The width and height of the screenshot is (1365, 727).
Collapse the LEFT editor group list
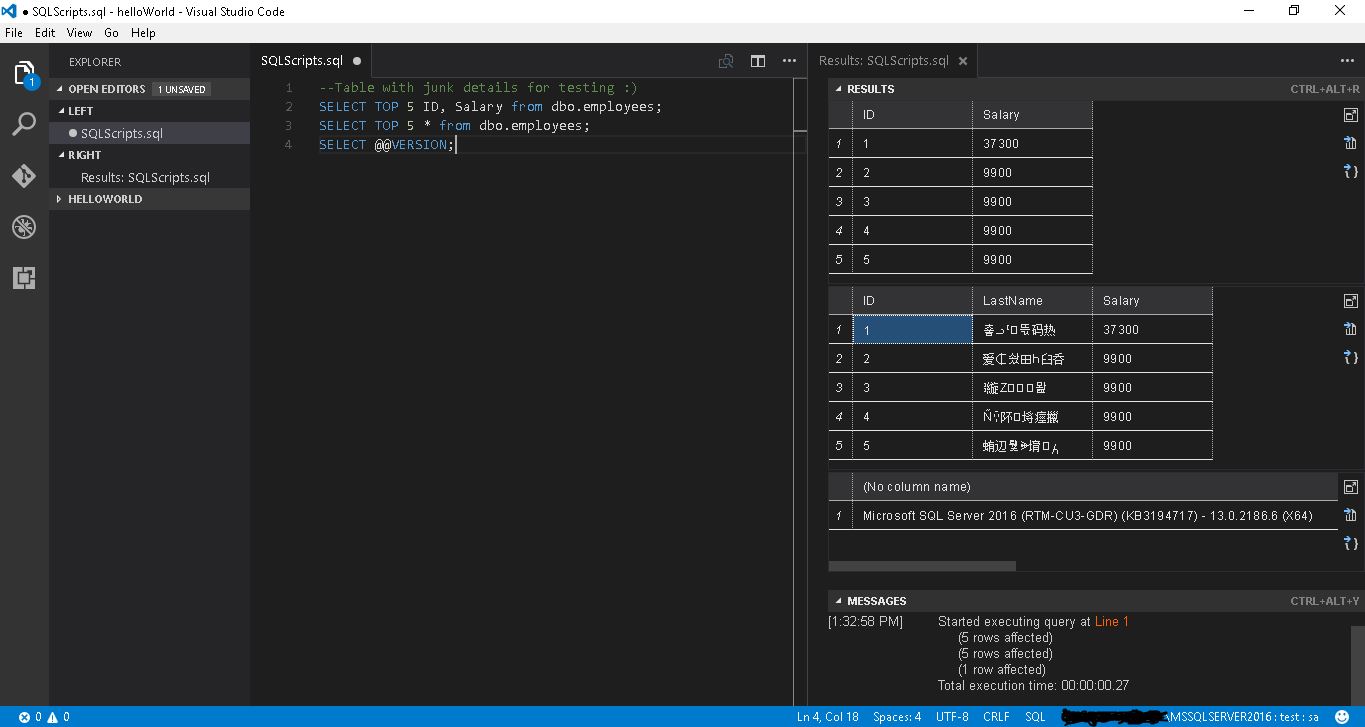coord(78,111)
